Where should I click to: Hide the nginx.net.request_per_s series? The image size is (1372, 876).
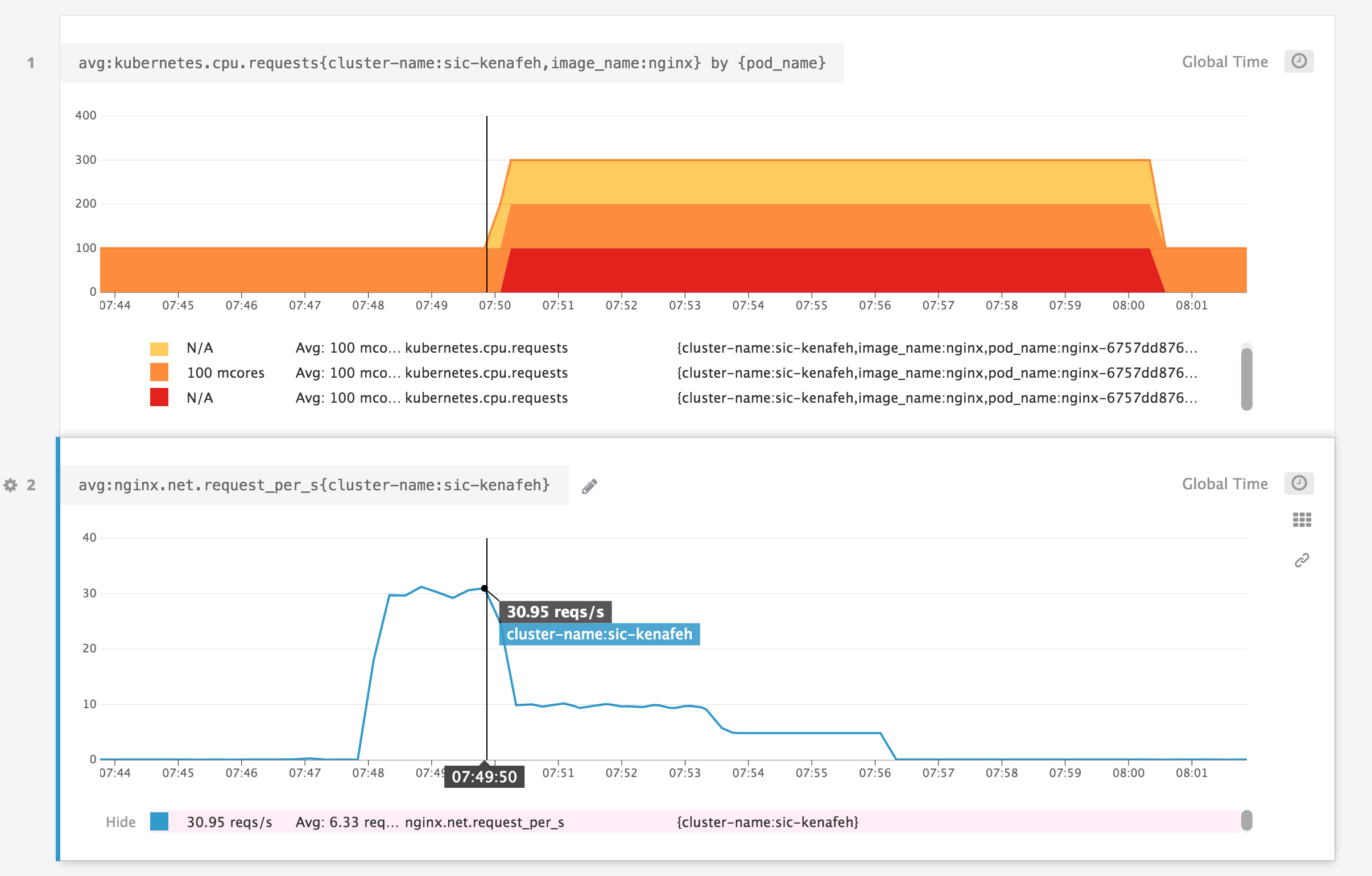point(119,822)
